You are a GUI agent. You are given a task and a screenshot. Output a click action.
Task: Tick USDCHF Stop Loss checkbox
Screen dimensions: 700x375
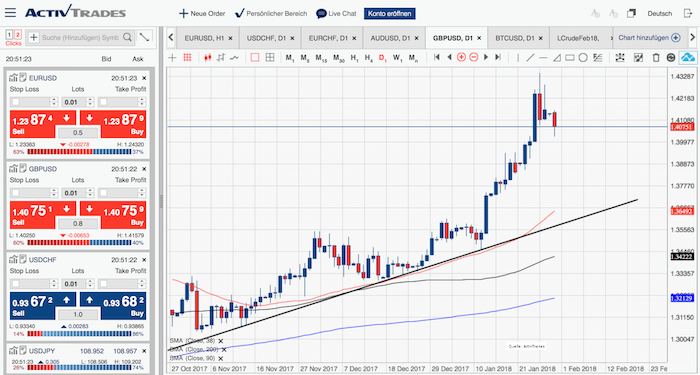tap(16, 284)
